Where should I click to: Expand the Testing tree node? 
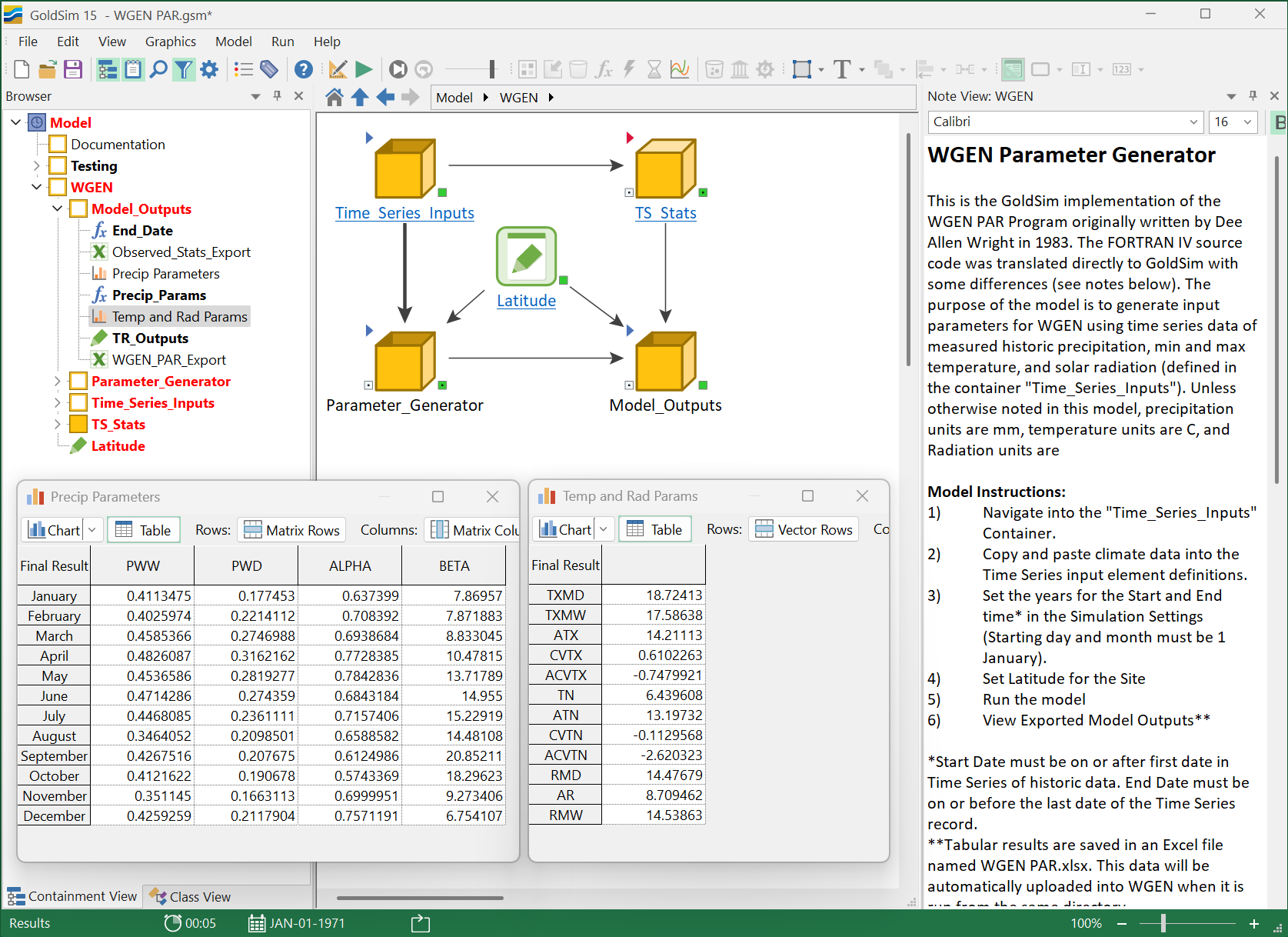tap(36, 165)
